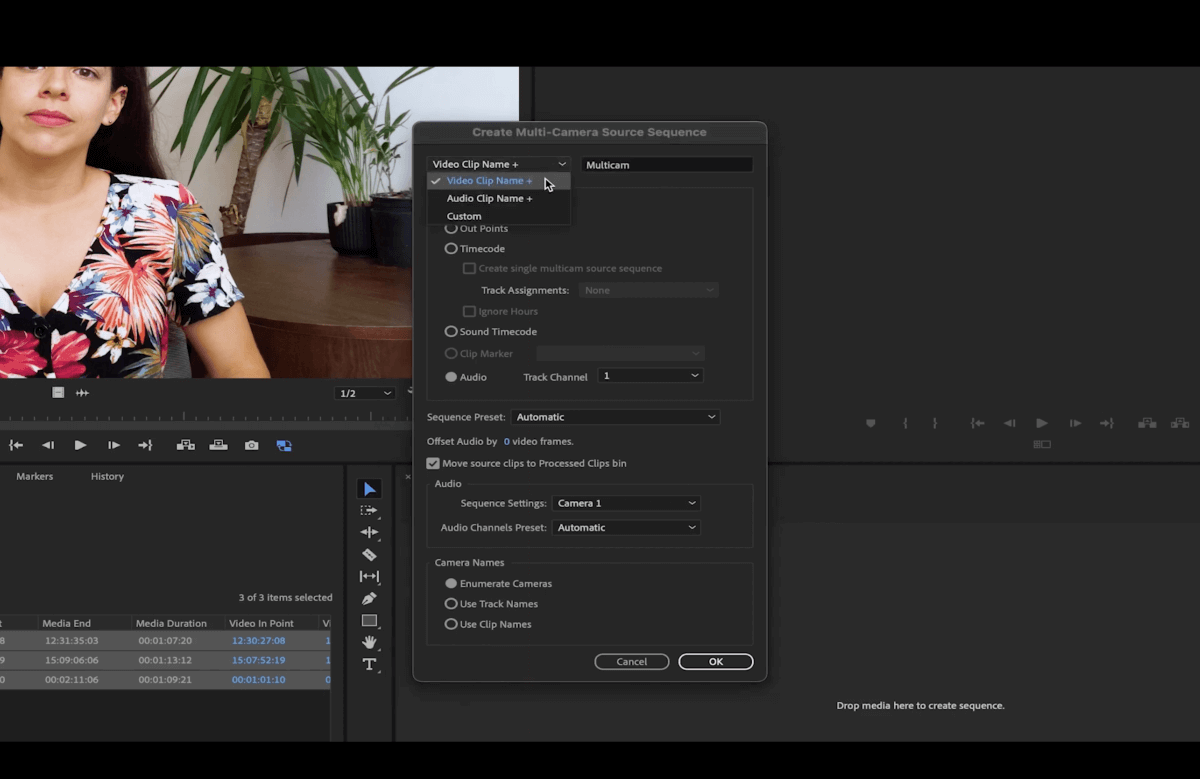Select the Type tool
Screen dimensions: 1200x779
point(369,664)
